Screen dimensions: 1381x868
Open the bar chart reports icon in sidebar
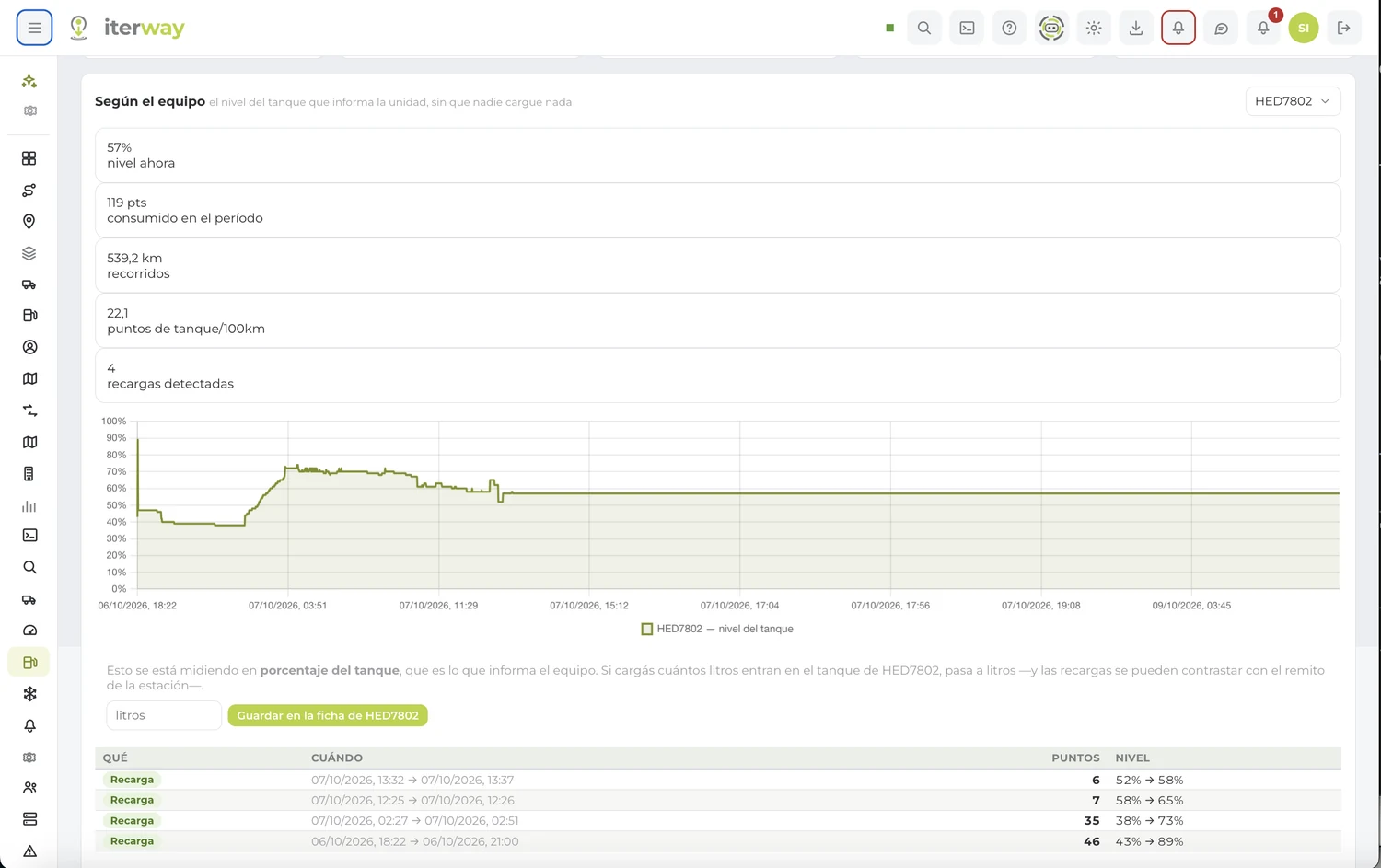pos(29,506)
